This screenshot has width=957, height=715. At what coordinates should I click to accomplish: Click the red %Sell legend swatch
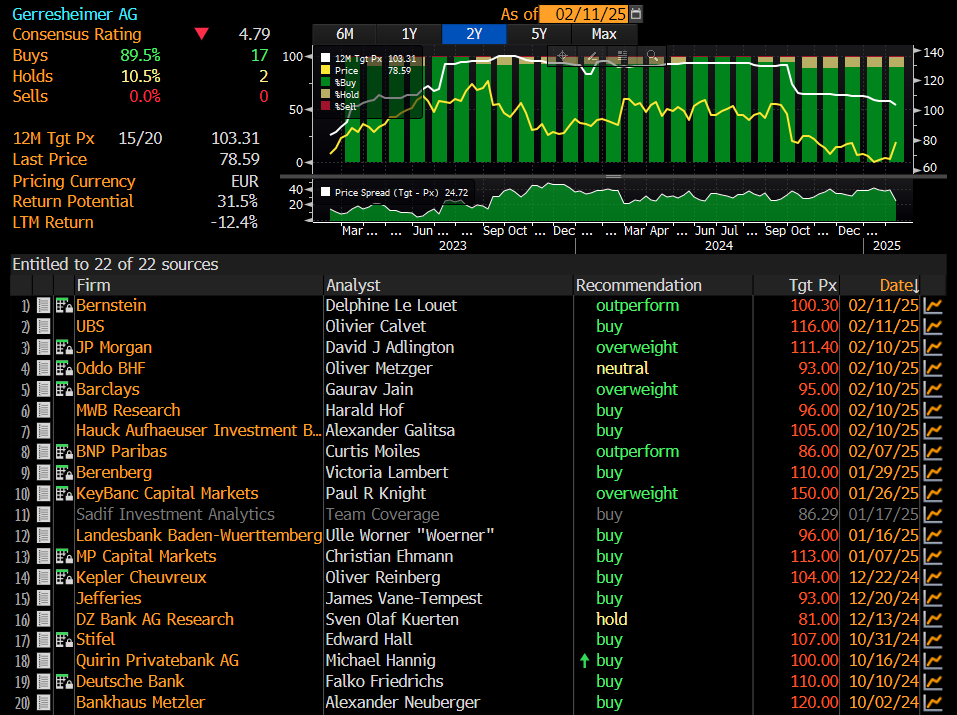tap(326, 106)
